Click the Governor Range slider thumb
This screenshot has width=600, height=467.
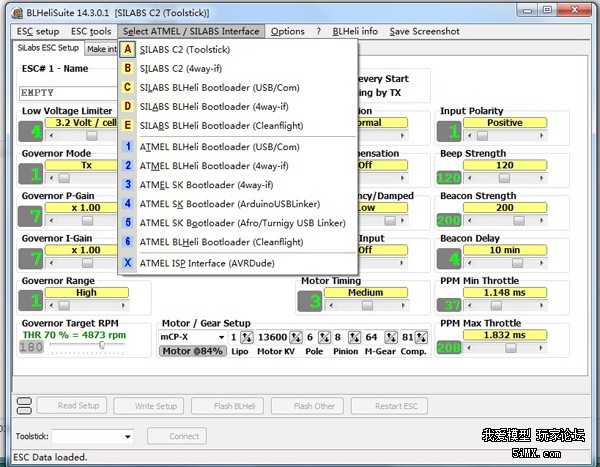pos(64,305)
